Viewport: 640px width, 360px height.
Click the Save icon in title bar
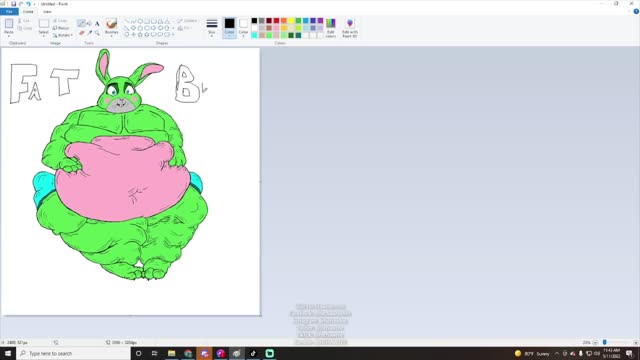tap(13, 4)
